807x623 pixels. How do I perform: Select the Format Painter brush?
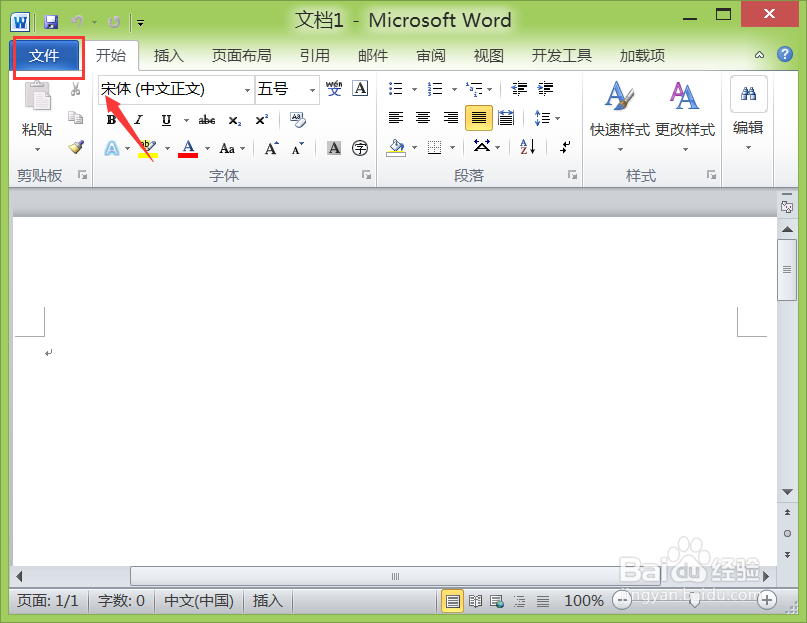76,147
